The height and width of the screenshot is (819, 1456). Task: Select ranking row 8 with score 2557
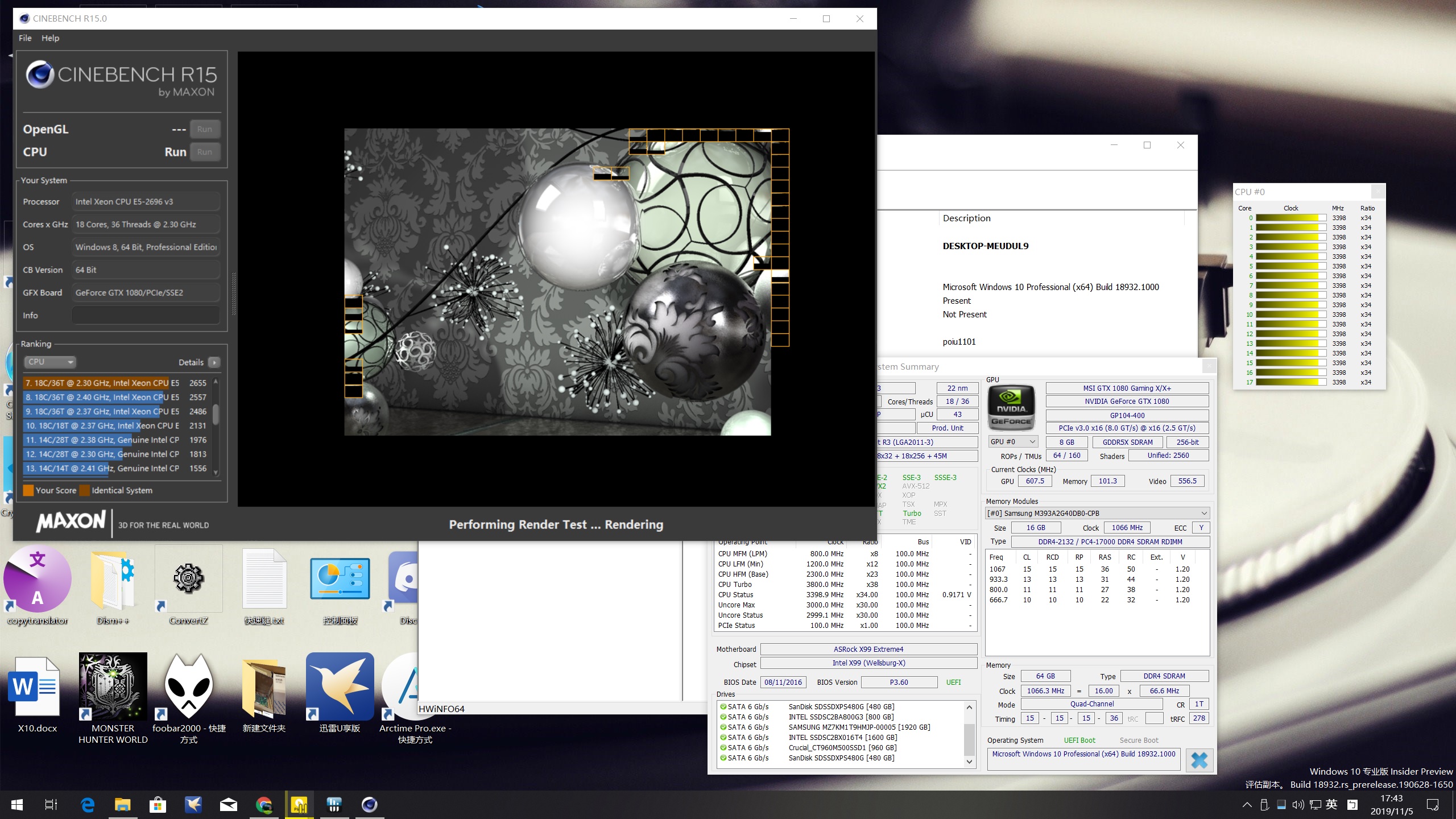(116, 397)
